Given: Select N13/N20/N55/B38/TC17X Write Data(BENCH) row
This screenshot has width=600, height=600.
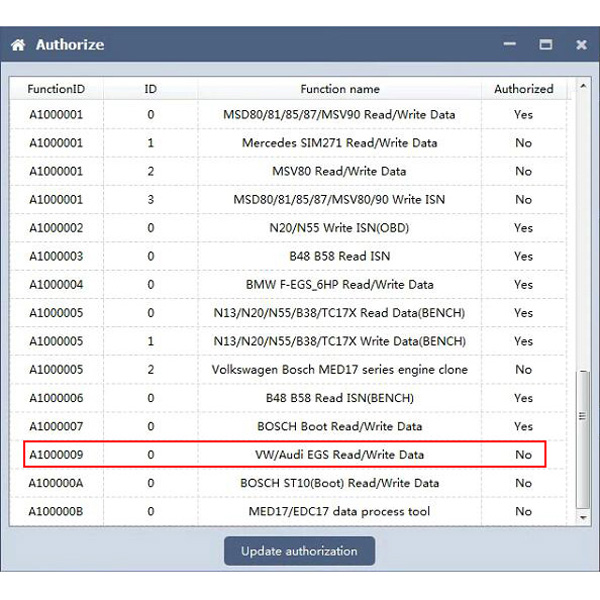Looking at the screenshot, I should pos(288,341).
